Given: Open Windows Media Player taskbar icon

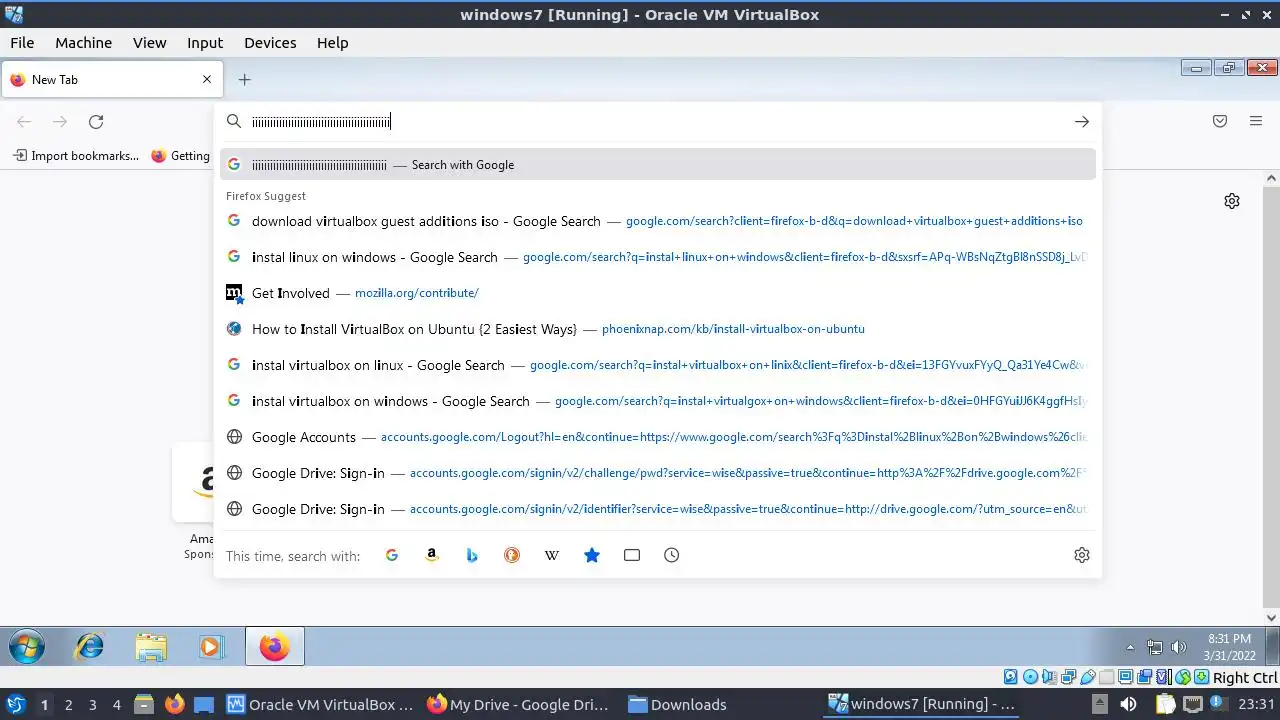Looking at the screenshot, I should coord(210,647).
